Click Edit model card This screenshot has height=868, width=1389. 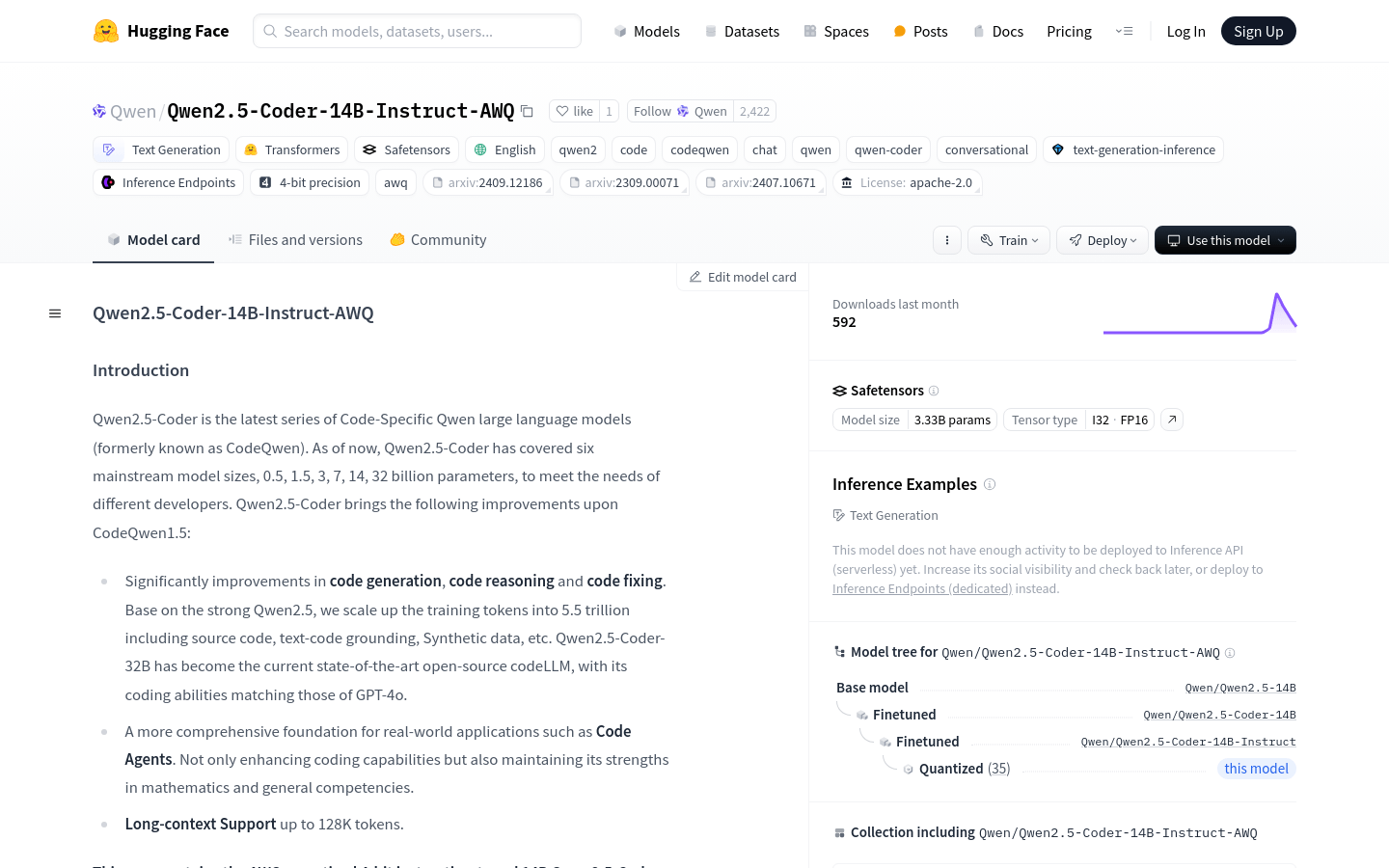coord(742,277)
